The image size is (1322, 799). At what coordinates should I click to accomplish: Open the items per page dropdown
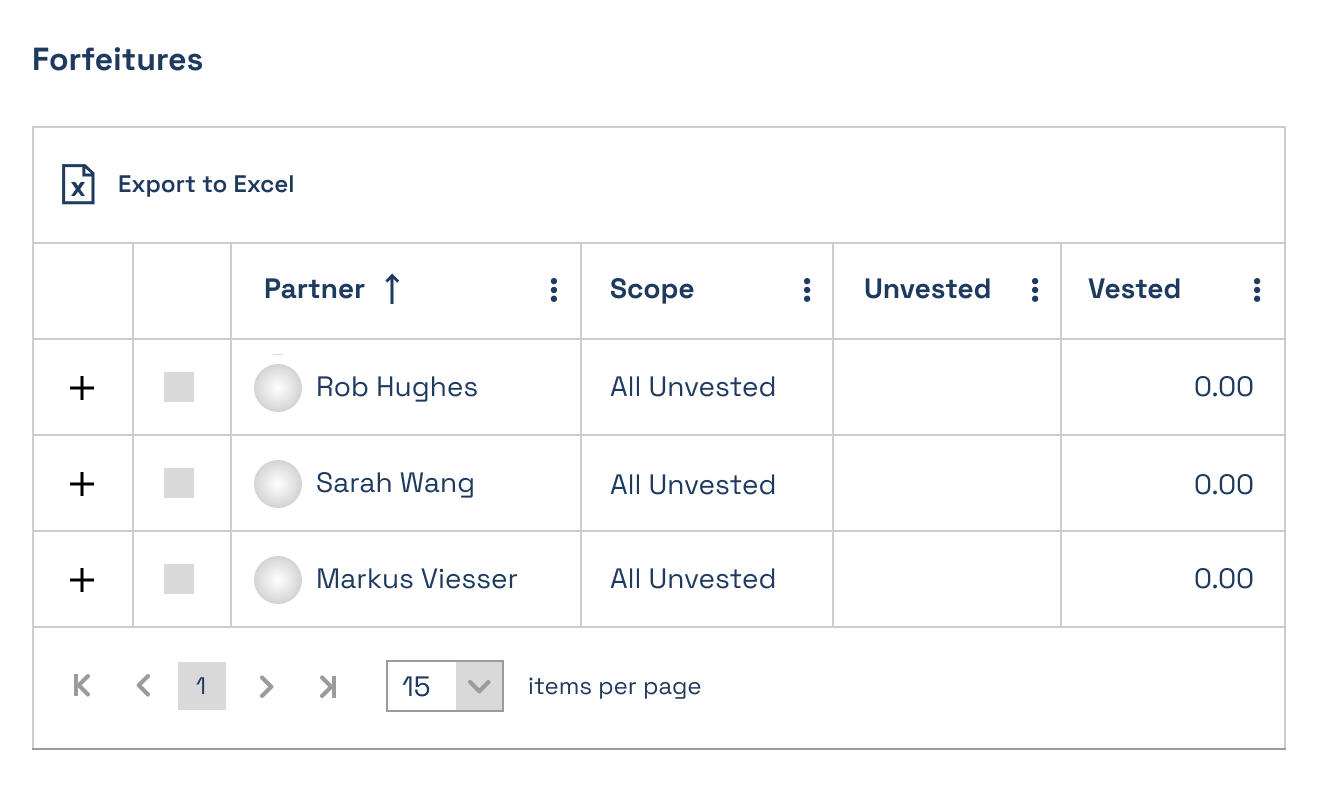[x=445, y=686]
